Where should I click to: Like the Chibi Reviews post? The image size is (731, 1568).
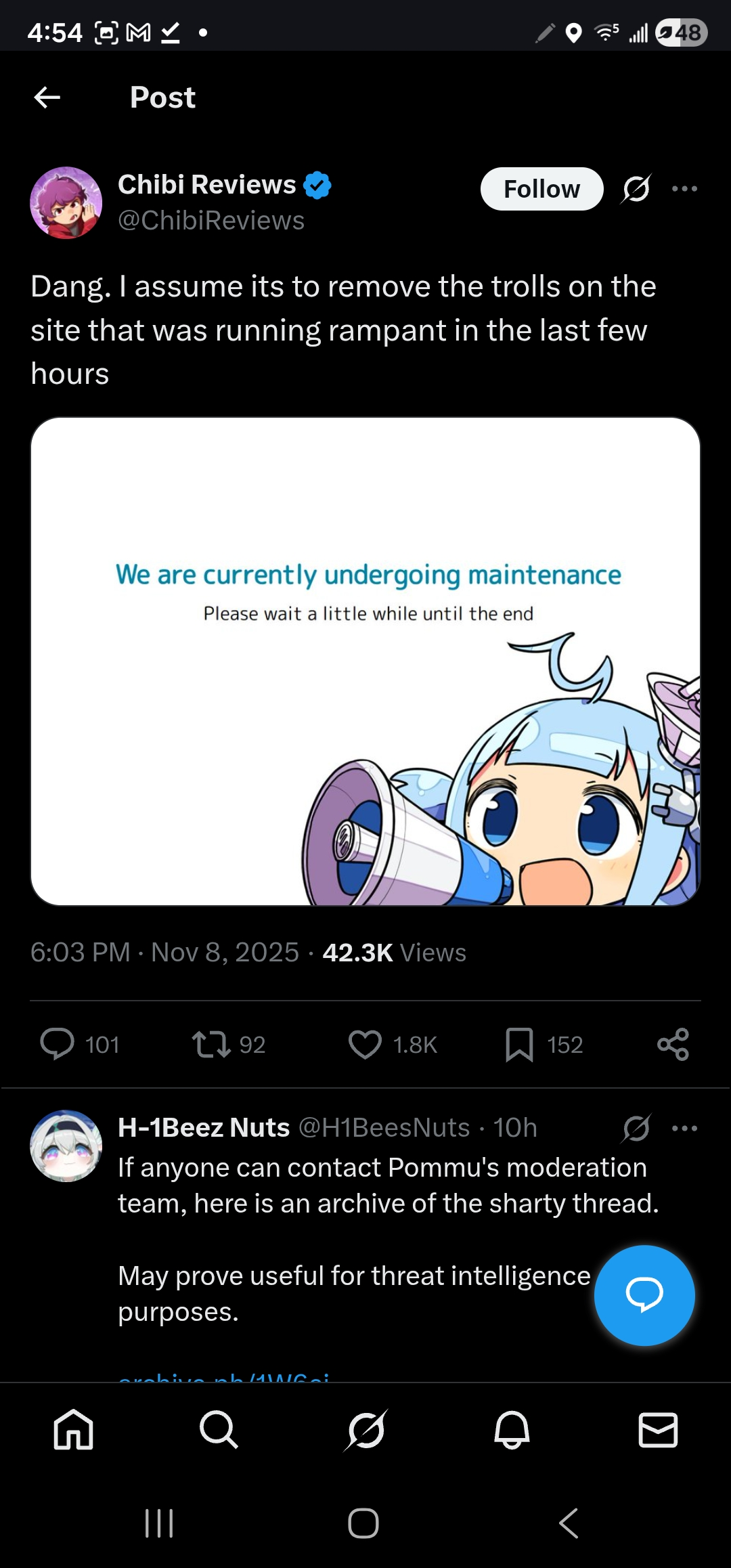(365, 1044)
